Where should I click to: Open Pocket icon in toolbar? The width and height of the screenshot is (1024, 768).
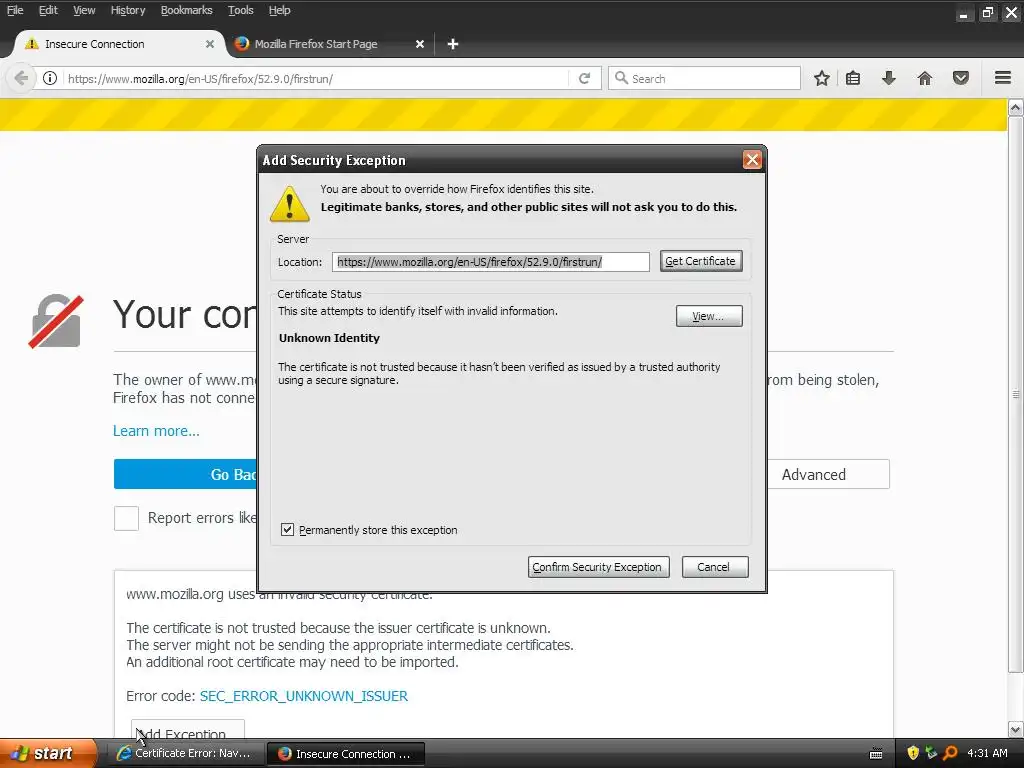tap(961, 78)
